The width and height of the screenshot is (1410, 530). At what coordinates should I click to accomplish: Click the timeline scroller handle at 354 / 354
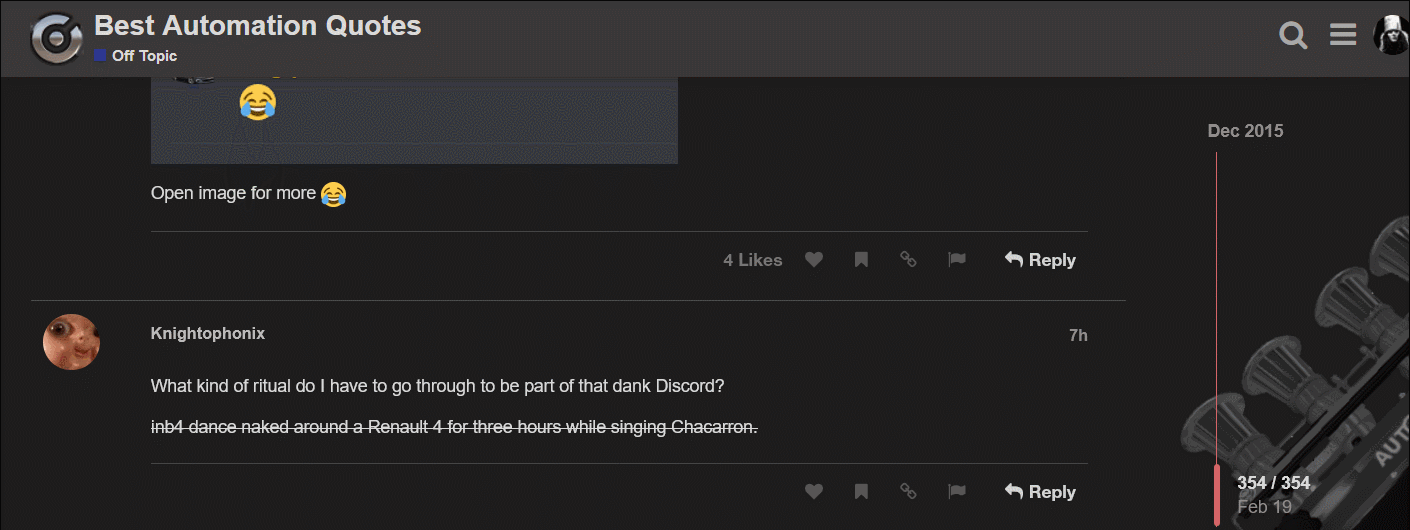pos(1217,494)
